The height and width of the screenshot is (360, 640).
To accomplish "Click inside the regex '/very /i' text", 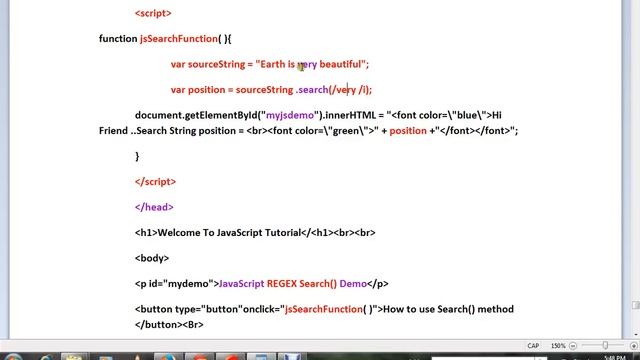I will pos(349,90).
